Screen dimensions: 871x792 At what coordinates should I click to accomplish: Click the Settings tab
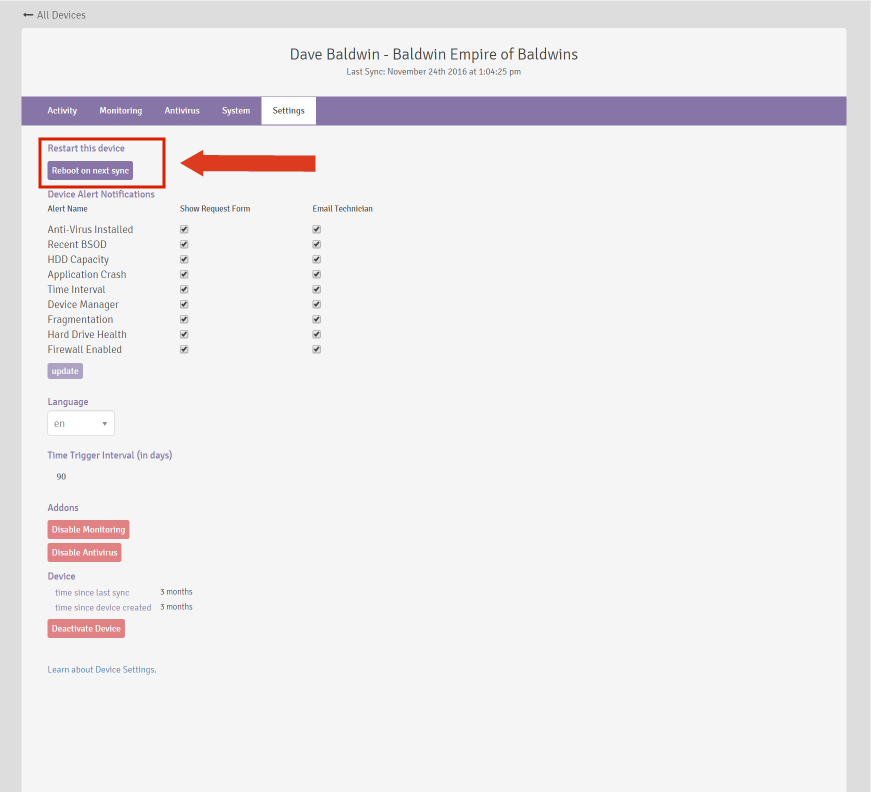point(288,111)
